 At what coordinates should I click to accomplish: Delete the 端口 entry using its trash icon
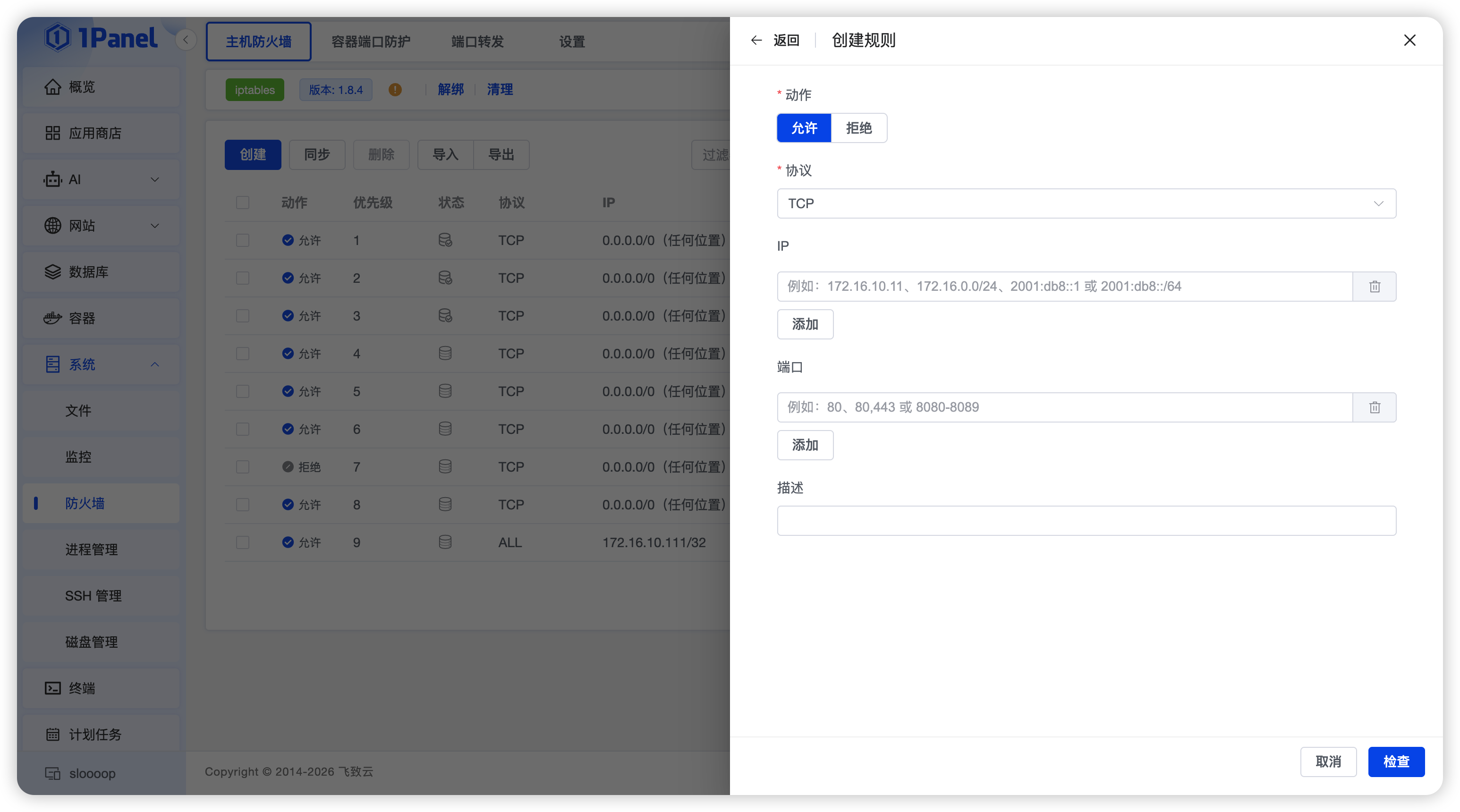[x=1375, y=407]
